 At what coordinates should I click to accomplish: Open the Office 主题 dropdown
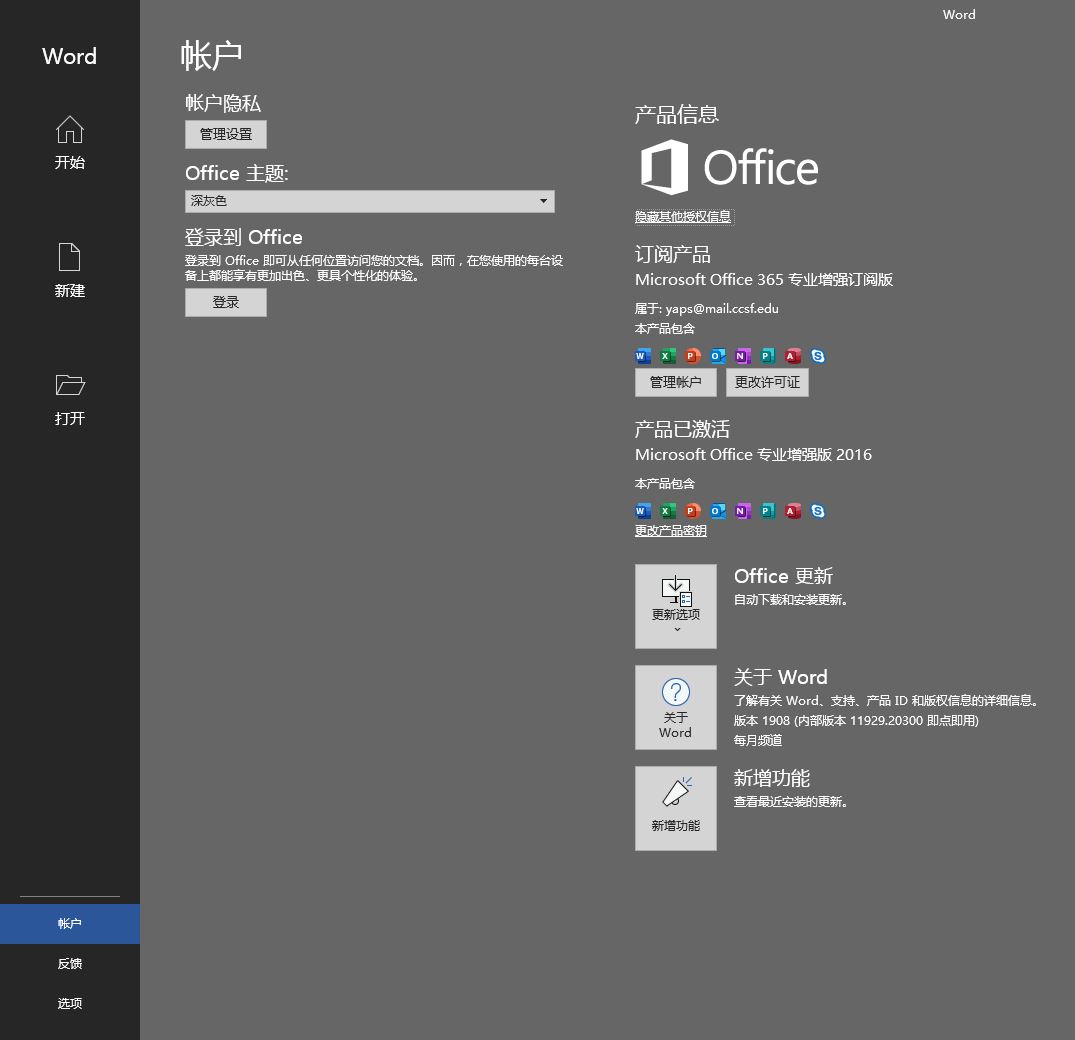(x=370, y=201)
